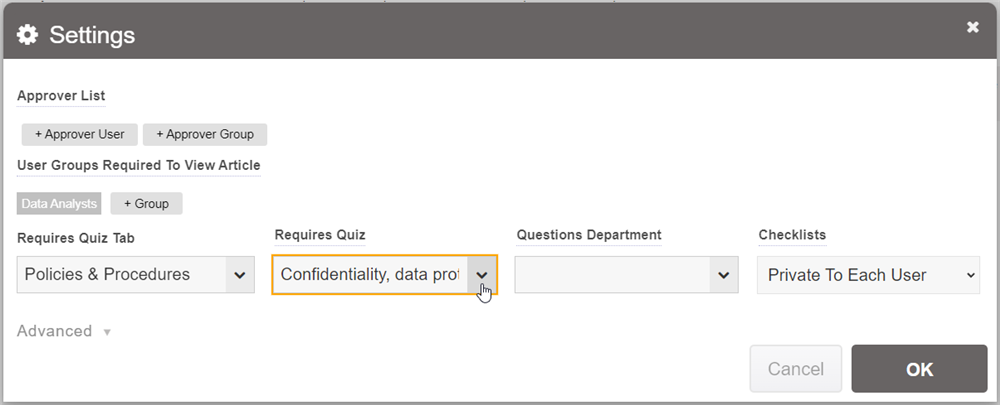Open the Checklists Private To Each User dropdown
This screenshot has width=1000, height=405.
click(868, 275)
